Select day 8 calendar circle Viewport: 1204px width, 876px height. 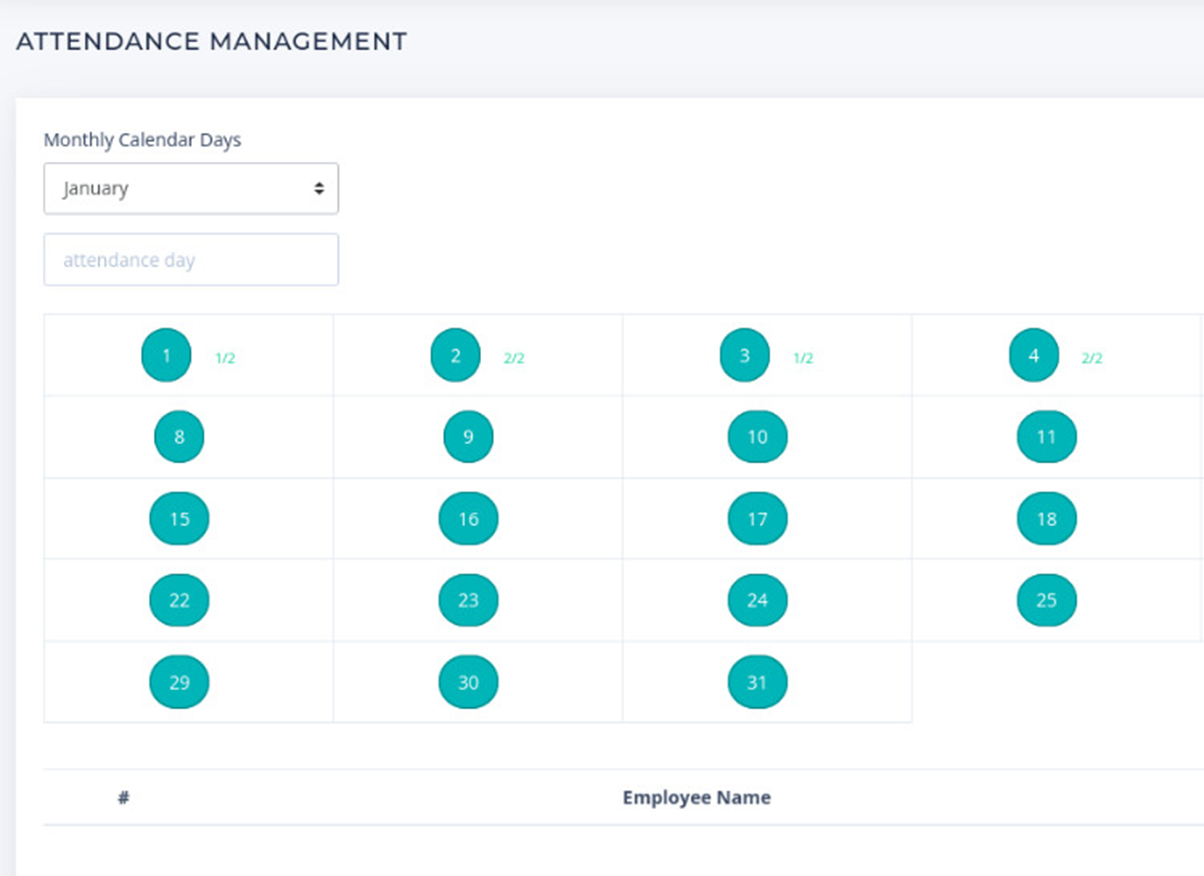pos(179,437)
